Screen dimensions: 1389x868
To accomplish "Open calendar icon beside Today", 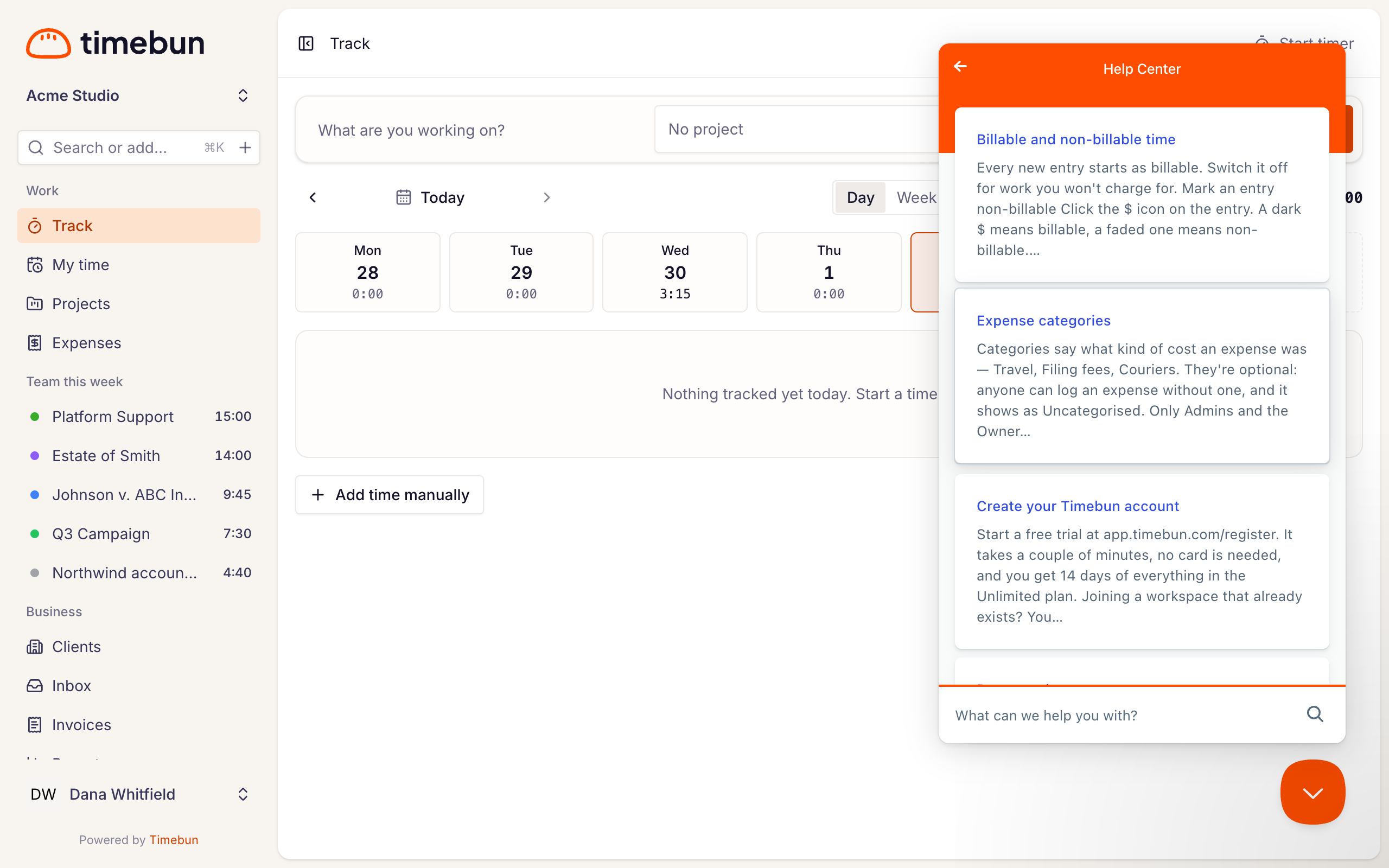I will (404, 197).
